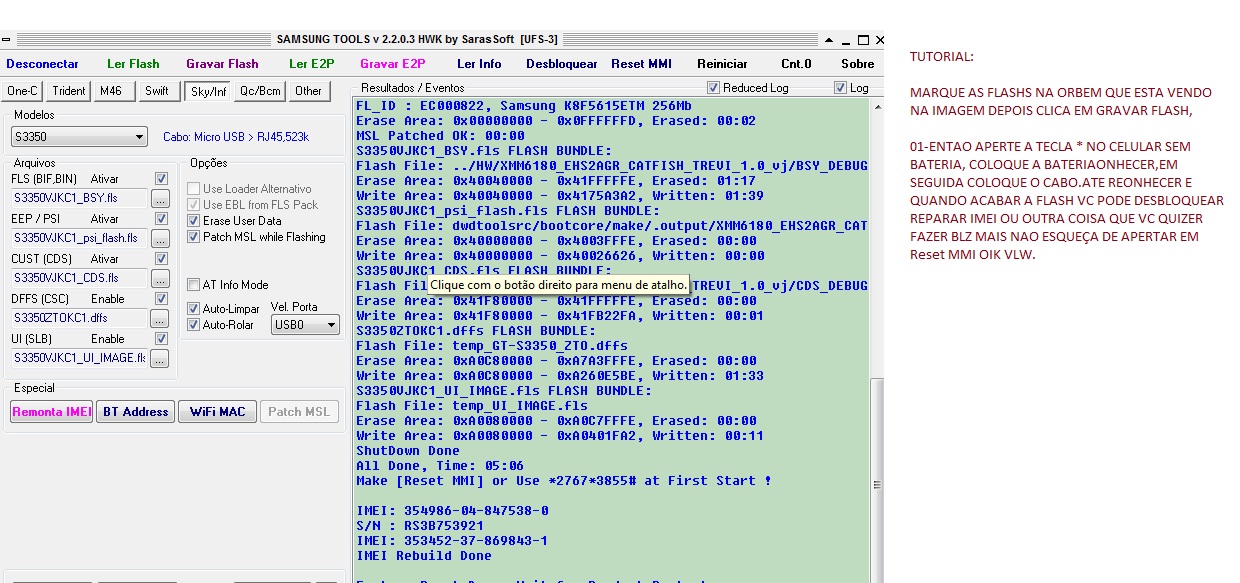Click the Cnt.0 button
The width and height of the screenshot is (1240, 583).
[796, 64]
